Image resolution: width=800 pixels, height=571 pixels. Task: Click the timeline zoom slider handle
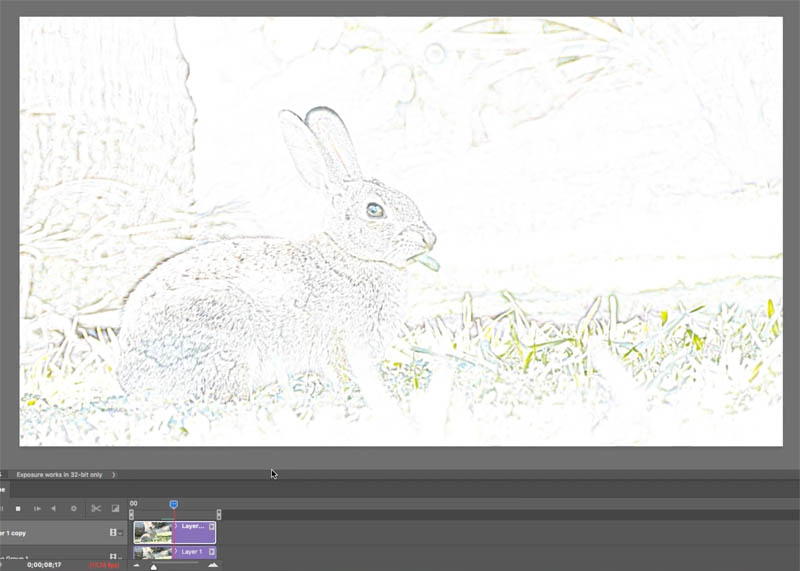click(154, 567)
